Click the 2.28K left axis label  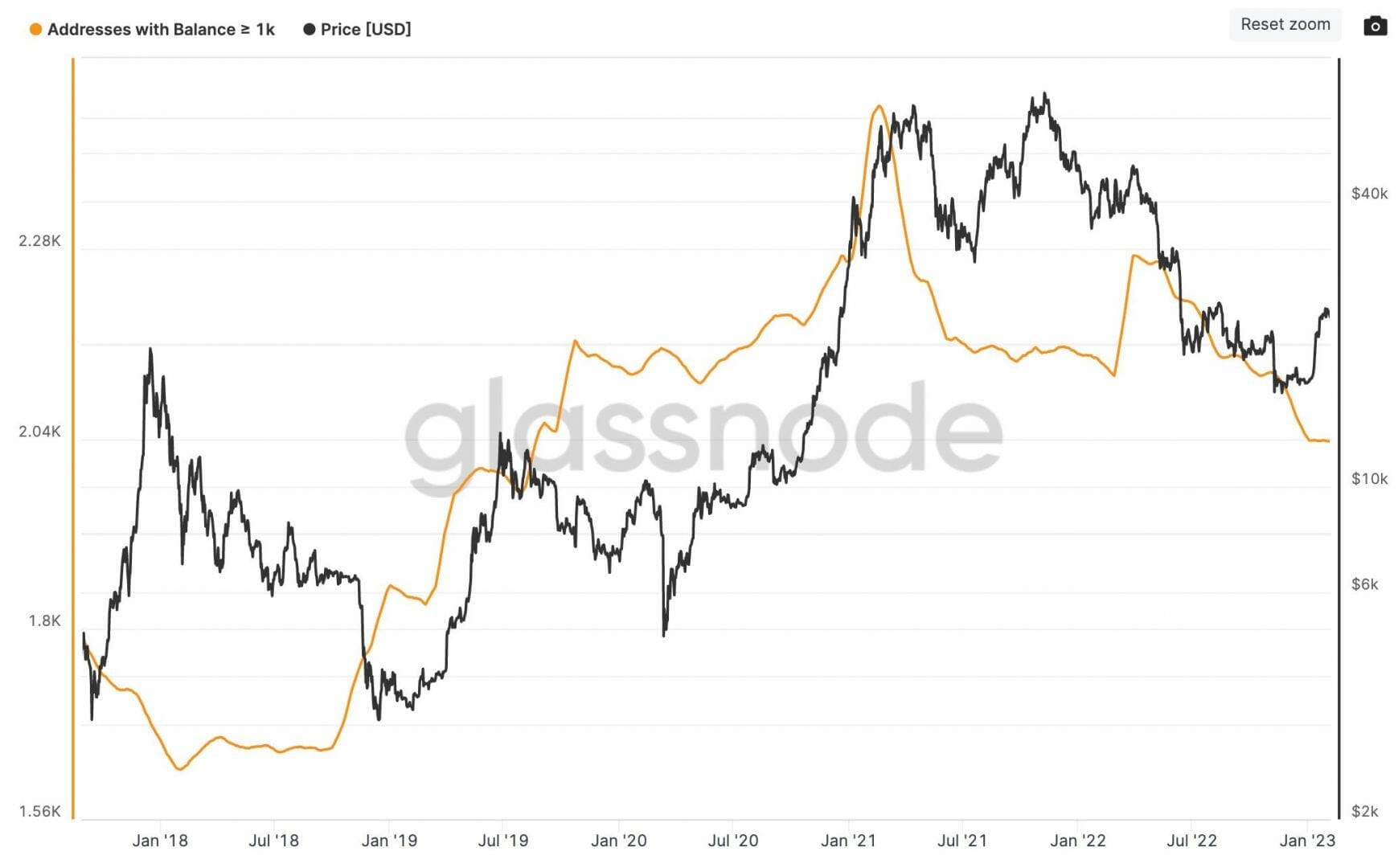coord(40,241)
